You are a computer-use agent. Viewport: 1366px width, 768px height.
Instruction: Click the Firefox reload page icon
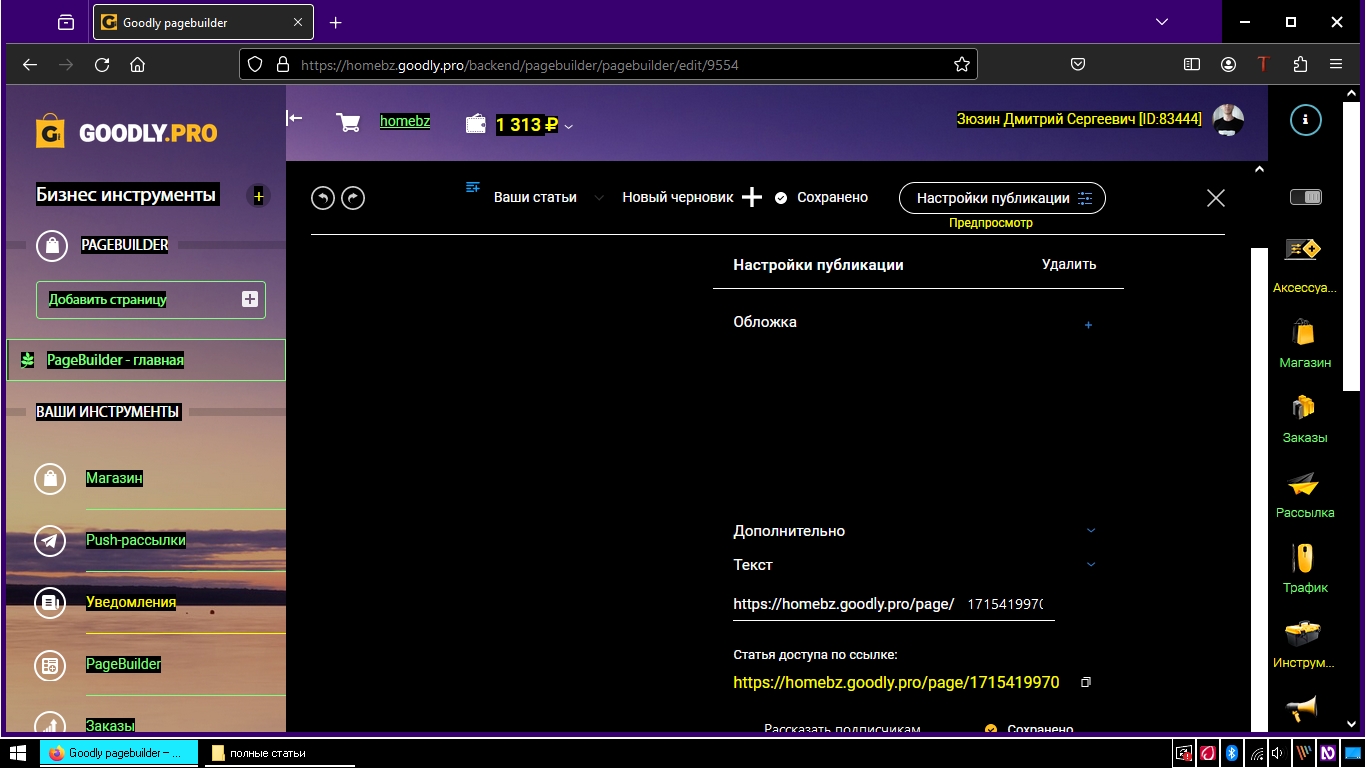click(101, 64)
